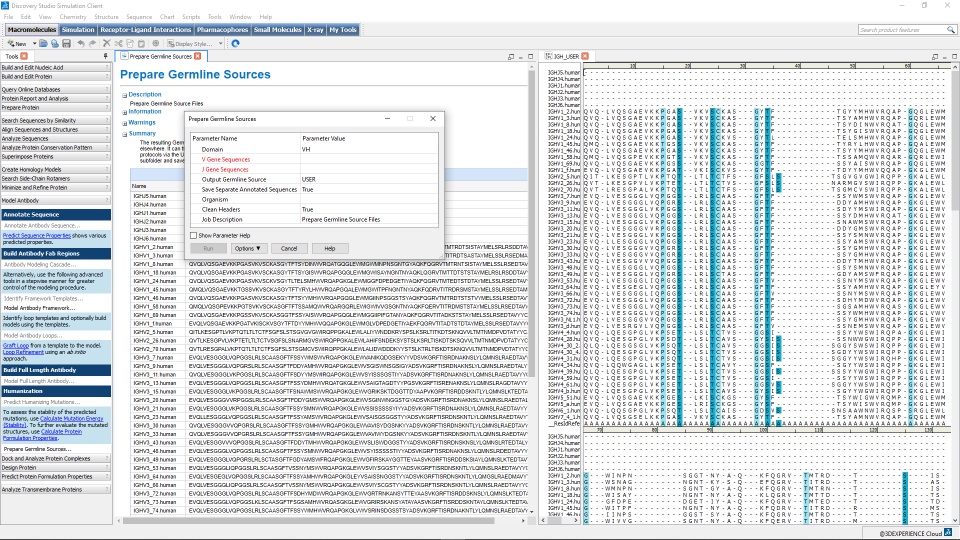Screen dimensions: 960x540
Task: Open the Calculate Mutation Energy link
Action: [71, 419]
